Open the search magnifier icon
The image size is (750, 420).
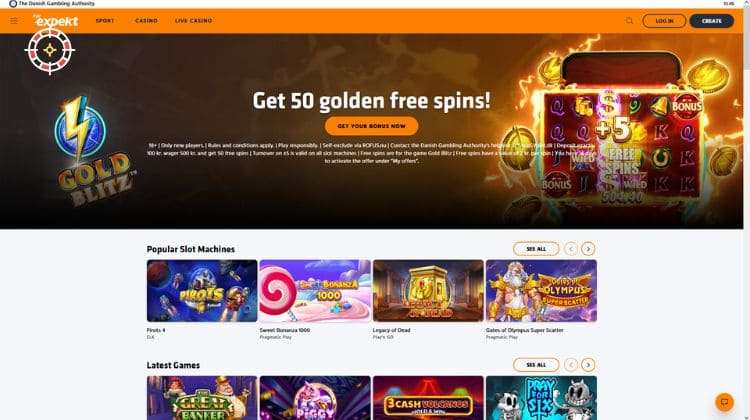pyautogui.click(x=629, y=21)
